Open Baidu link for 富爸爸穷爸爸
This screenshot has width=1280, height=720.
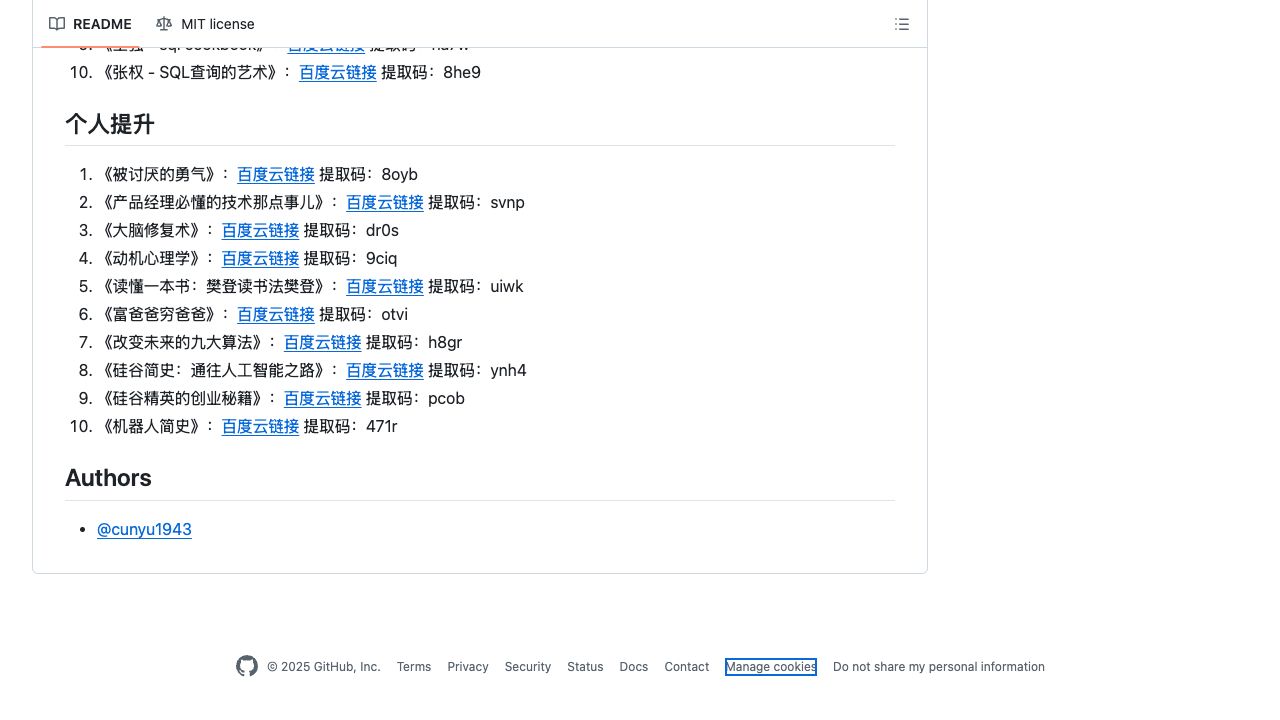276,314
